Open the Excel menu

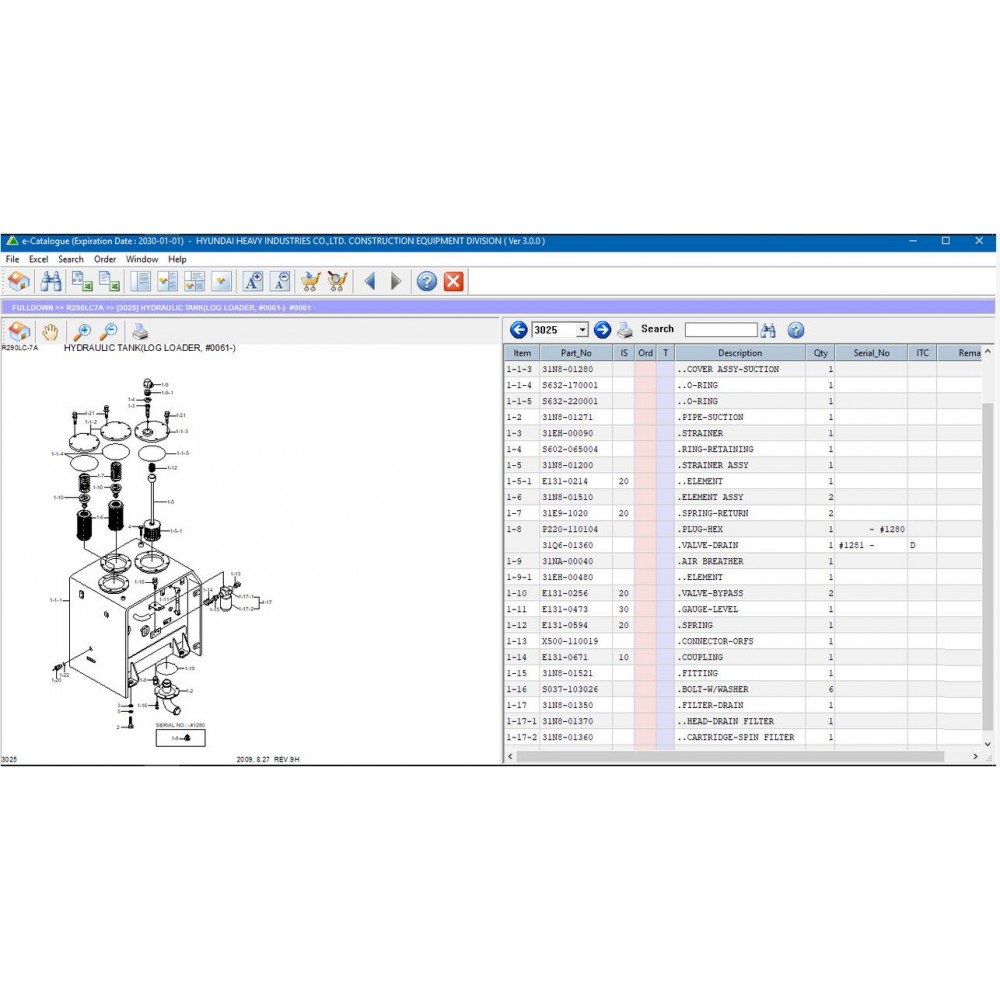[38, 259]
